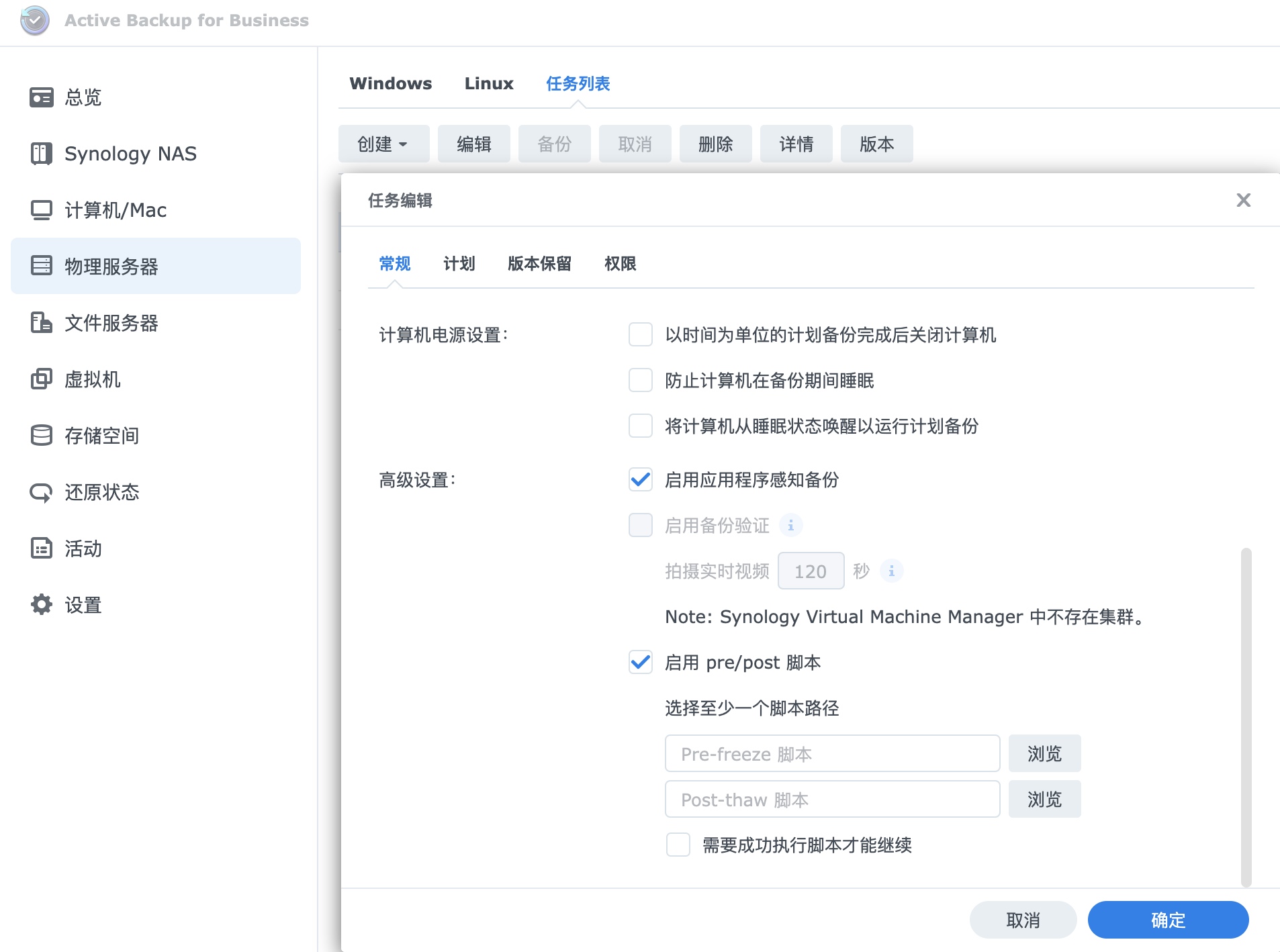This screenshot has height=952, width=1280.
Task: Click the disabled 备份 toolbar button
Action: (x=555, y=144)
